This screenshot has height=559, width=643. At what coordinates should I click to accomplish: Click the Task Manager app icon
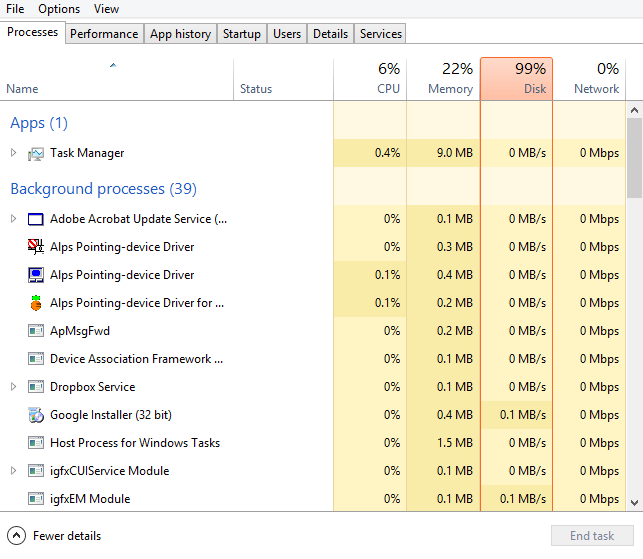[36, 153]
